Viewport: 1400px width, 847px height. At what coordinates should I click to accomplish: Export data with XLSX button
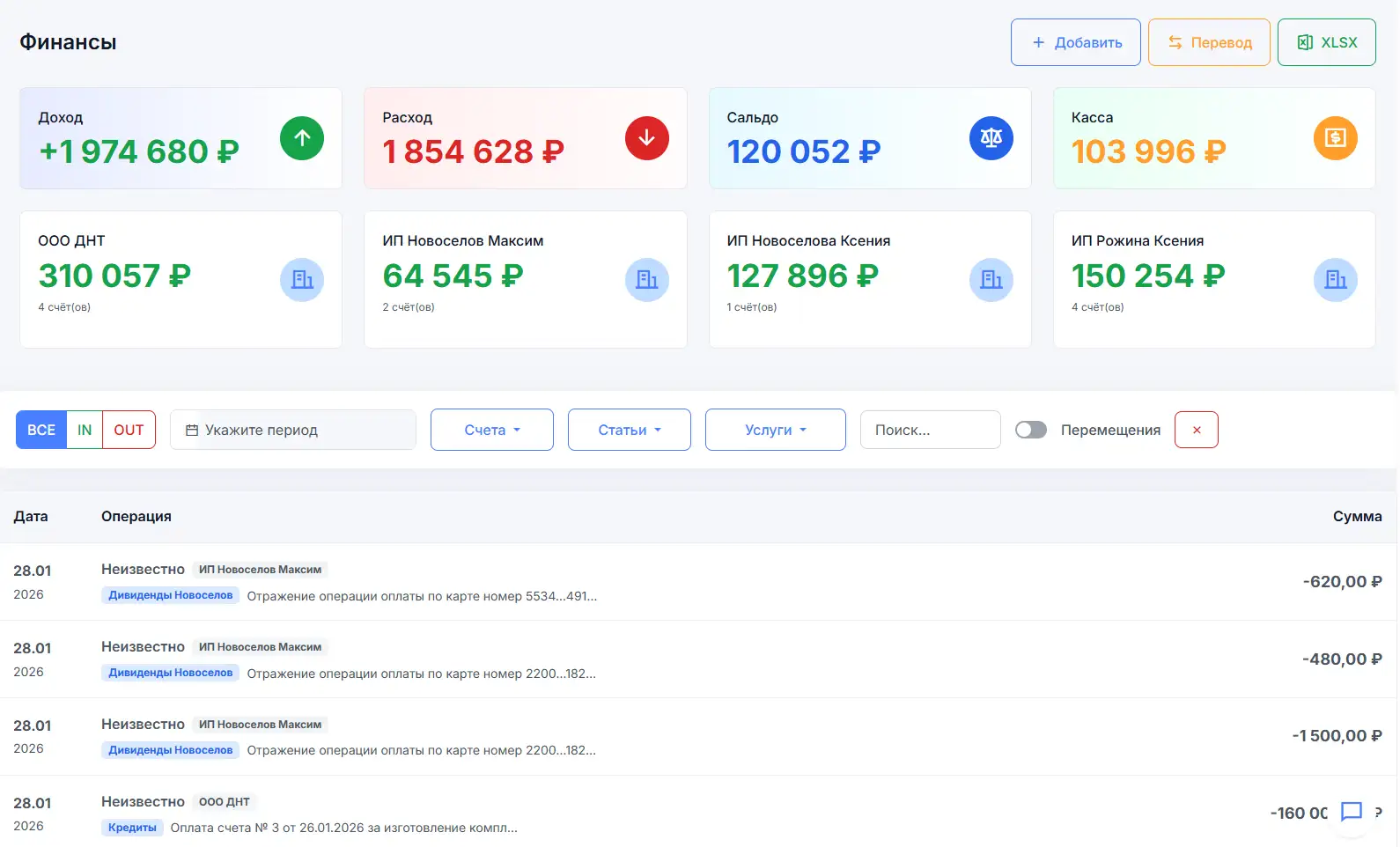pyautogui.click(x=1326, y=42)
